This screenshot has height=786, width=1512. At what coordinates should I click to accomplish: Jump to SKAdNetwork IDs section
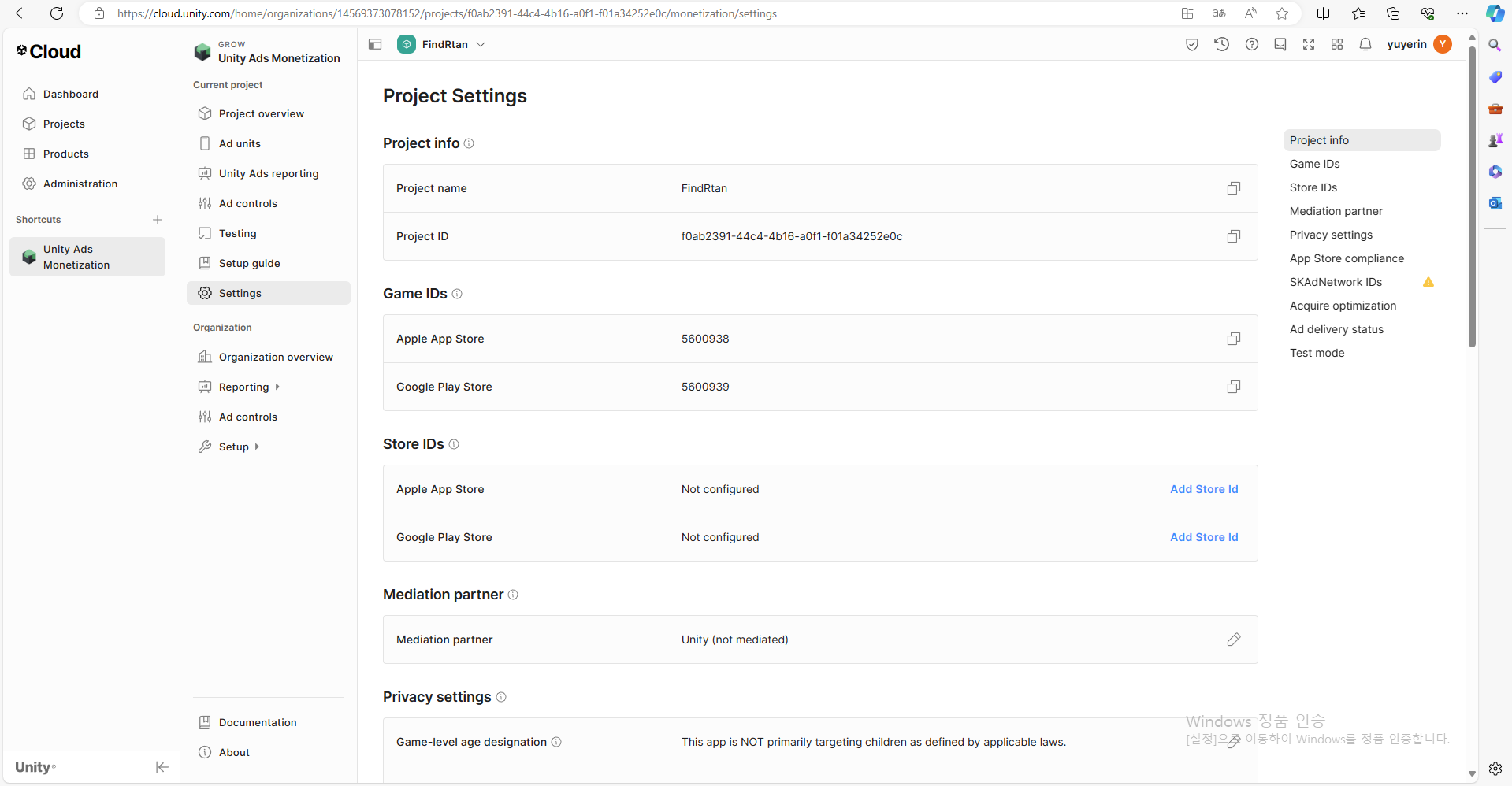(x=1336, y=282)
